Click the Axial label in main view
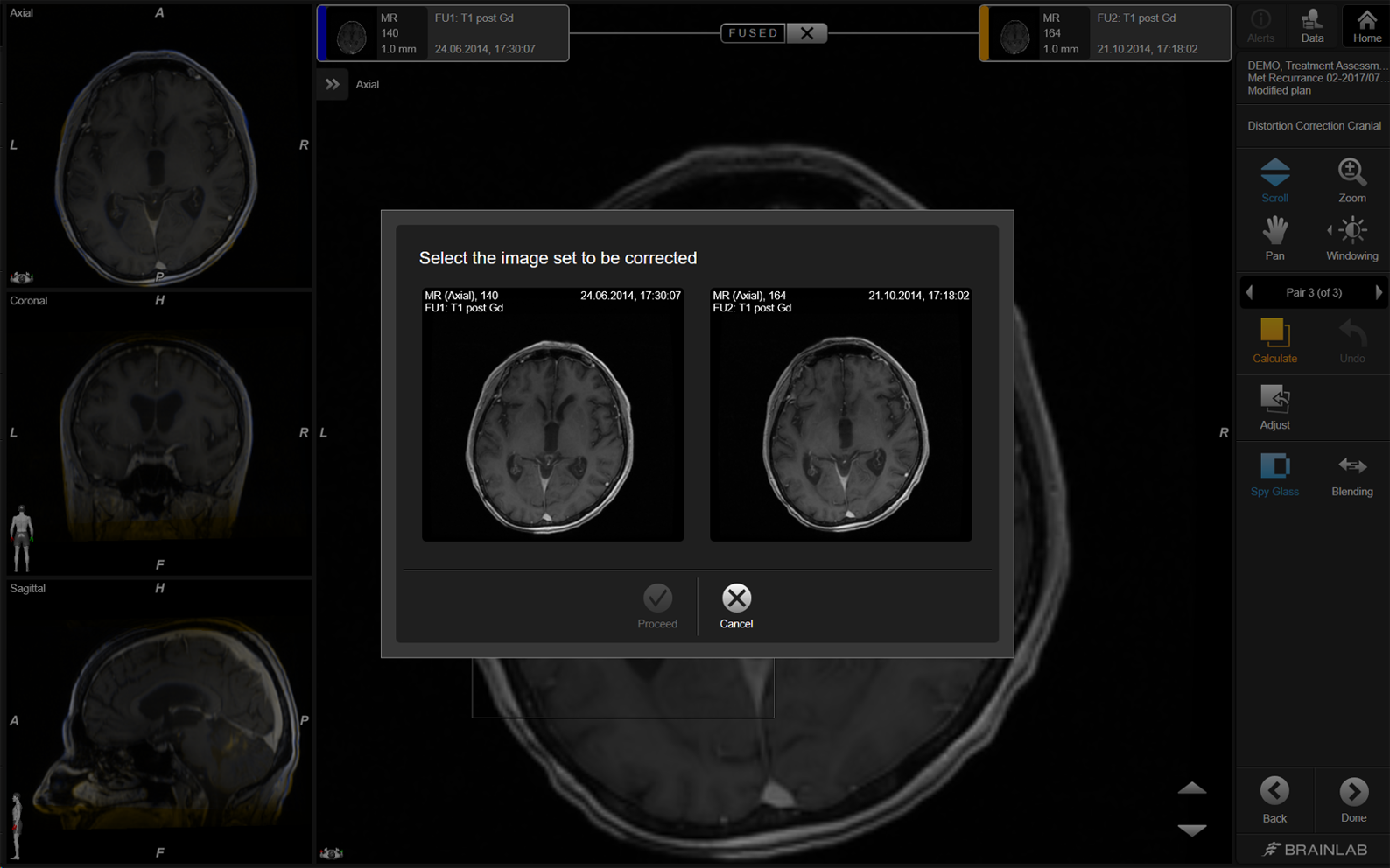The width and height of the screenshot is (1390, 868). pyautogui.click(x=368, y=85)
